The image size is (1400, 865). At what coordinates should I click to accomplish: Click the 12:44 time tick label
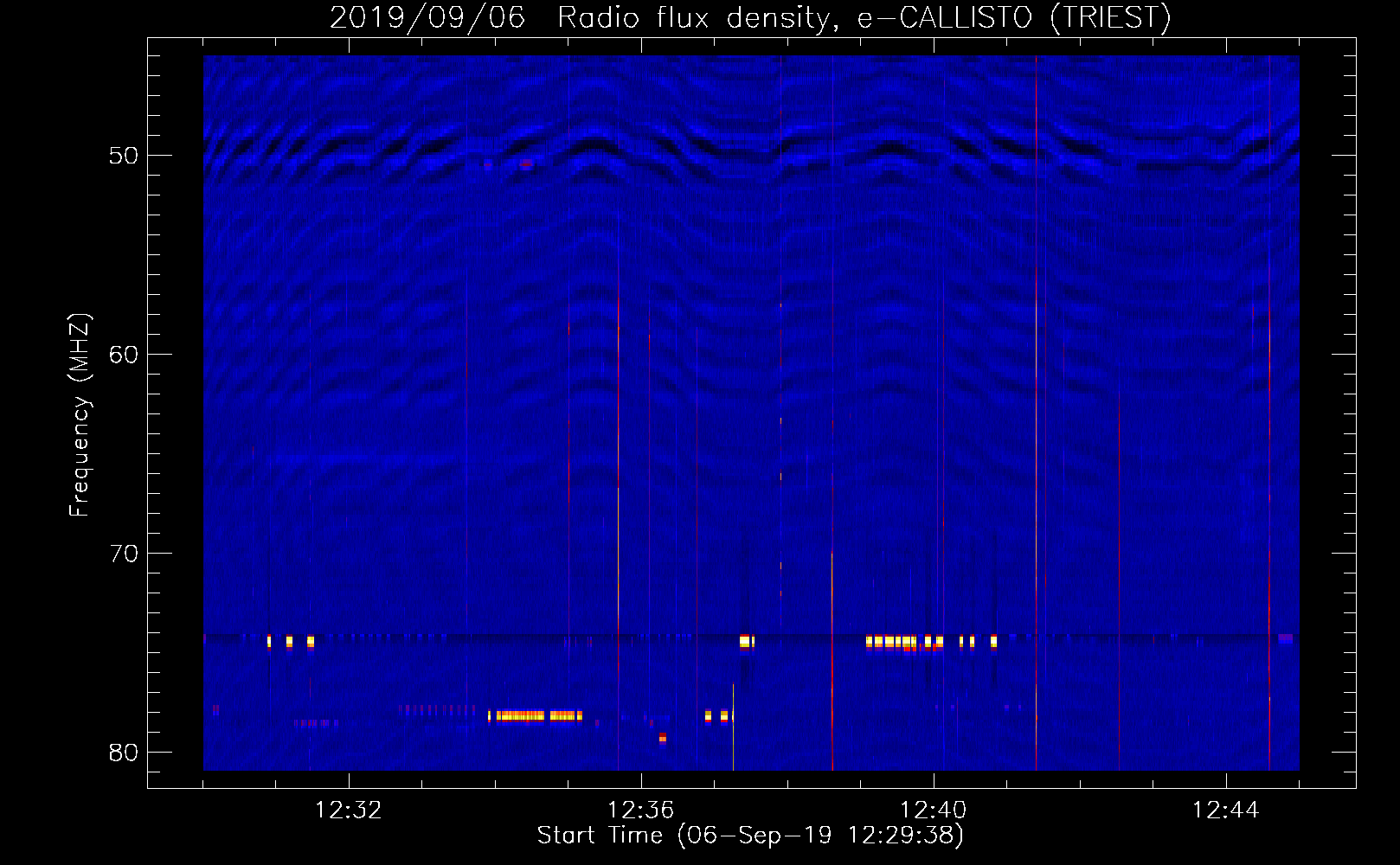click(x=1226, y=811)
